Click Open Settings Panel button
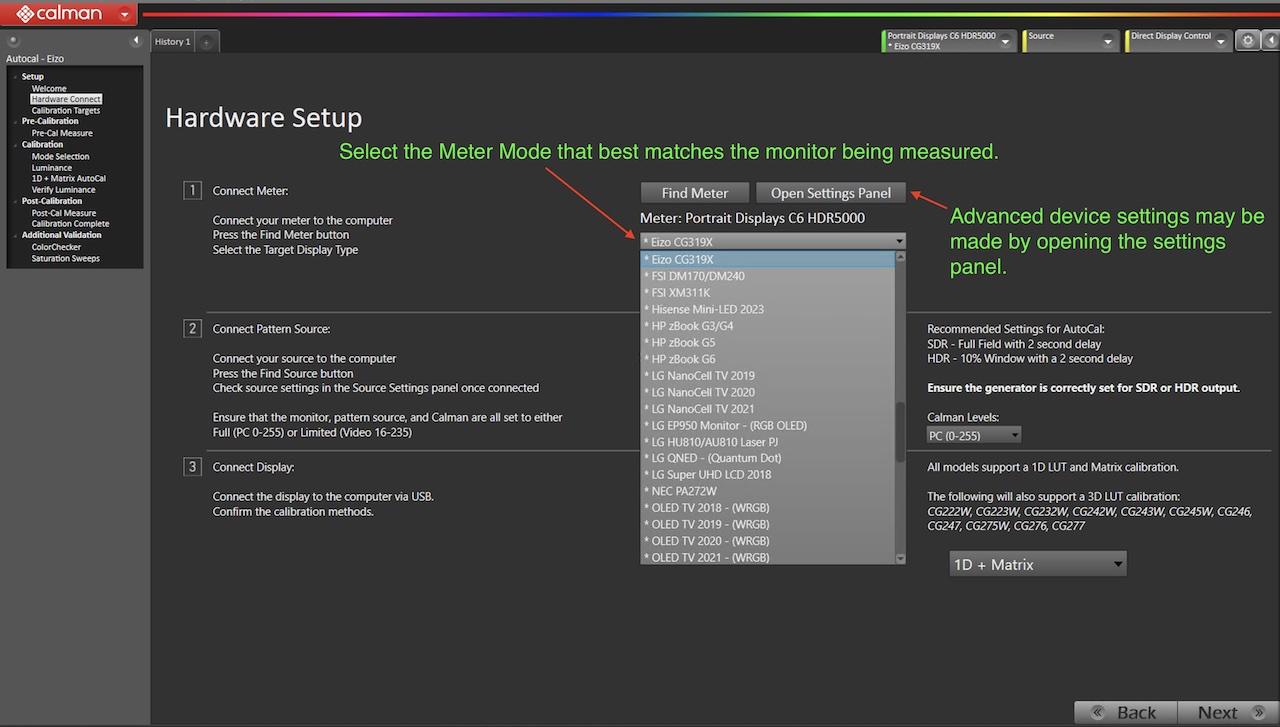 [831, 193]
